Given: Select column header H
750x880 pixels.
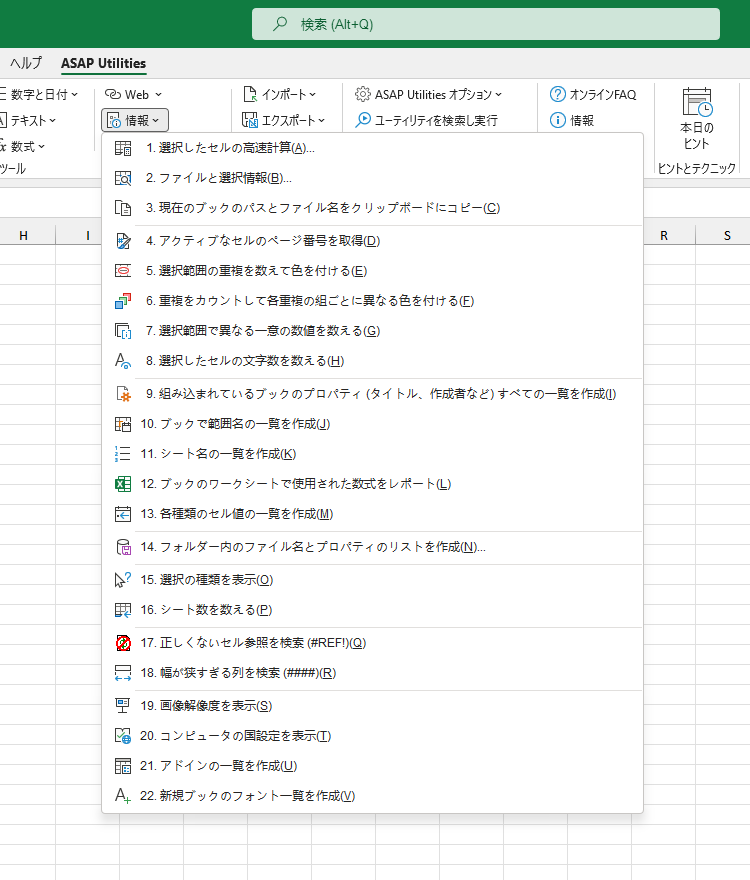Looking at the screenshot, I should coord(24,236).
